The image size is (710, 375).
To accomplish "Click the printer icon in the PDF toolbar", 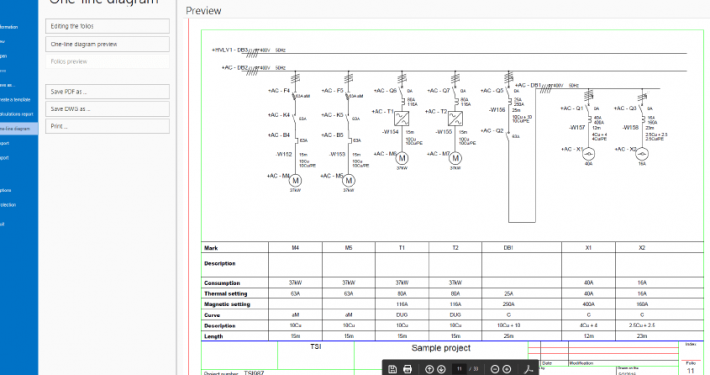I will point(407,369).
